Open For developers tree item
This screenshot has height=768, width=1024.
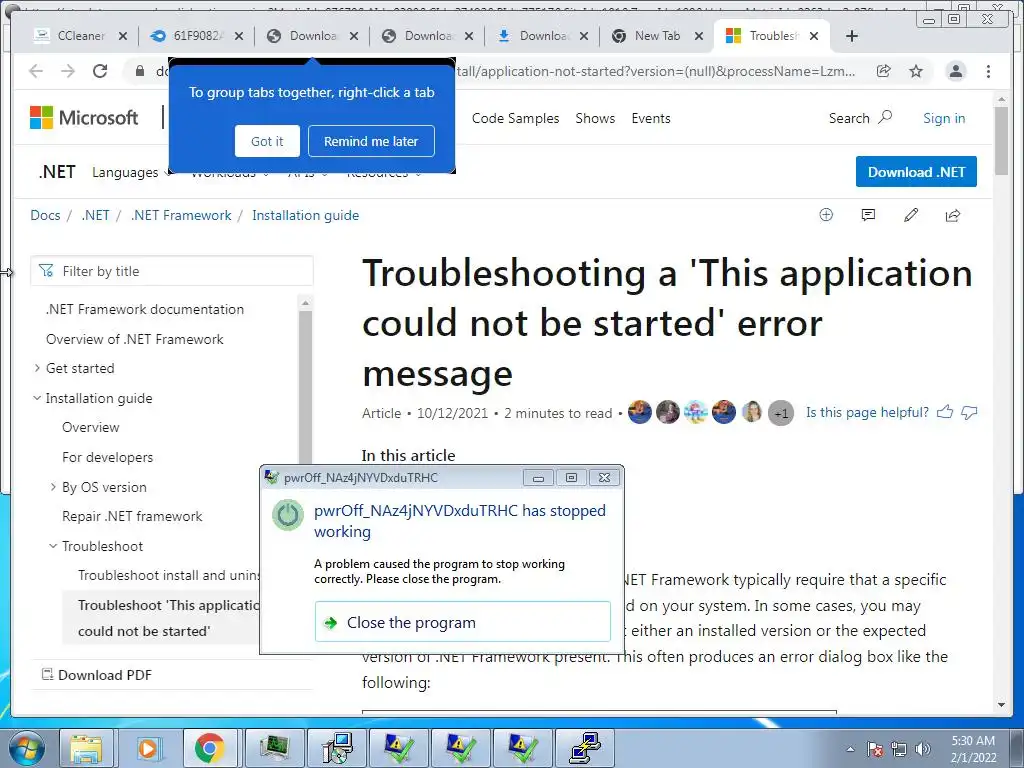click(x=108, y=457)
